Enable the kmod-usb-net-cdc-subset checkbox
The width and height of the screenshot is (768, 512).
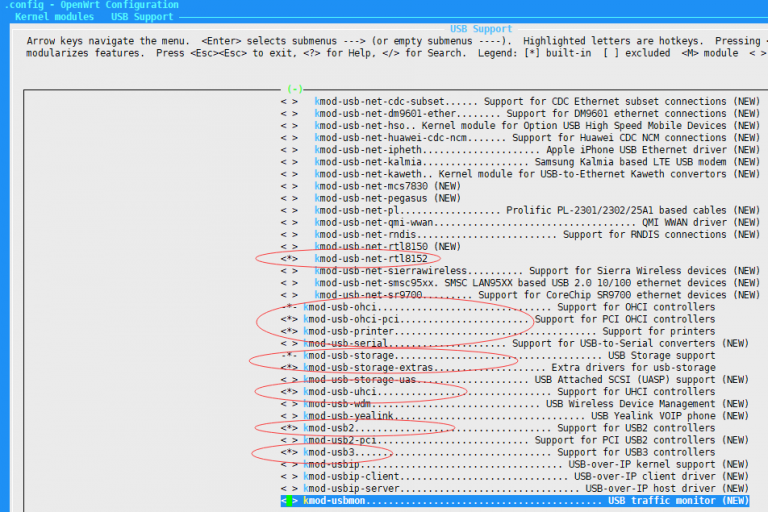(289, 101)
